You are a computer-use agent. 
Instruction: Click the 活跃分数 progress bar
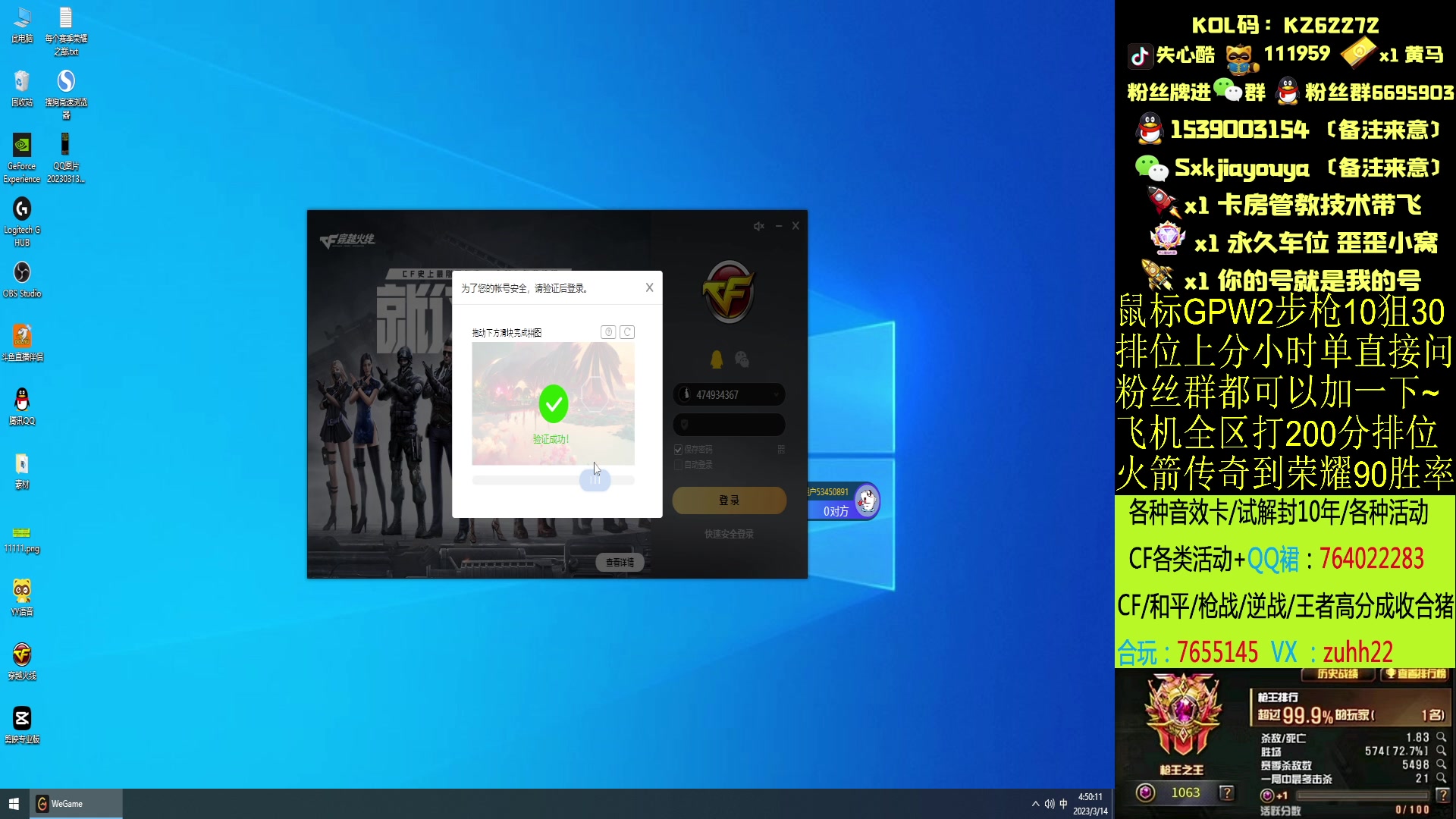(x=1363, y=795)
